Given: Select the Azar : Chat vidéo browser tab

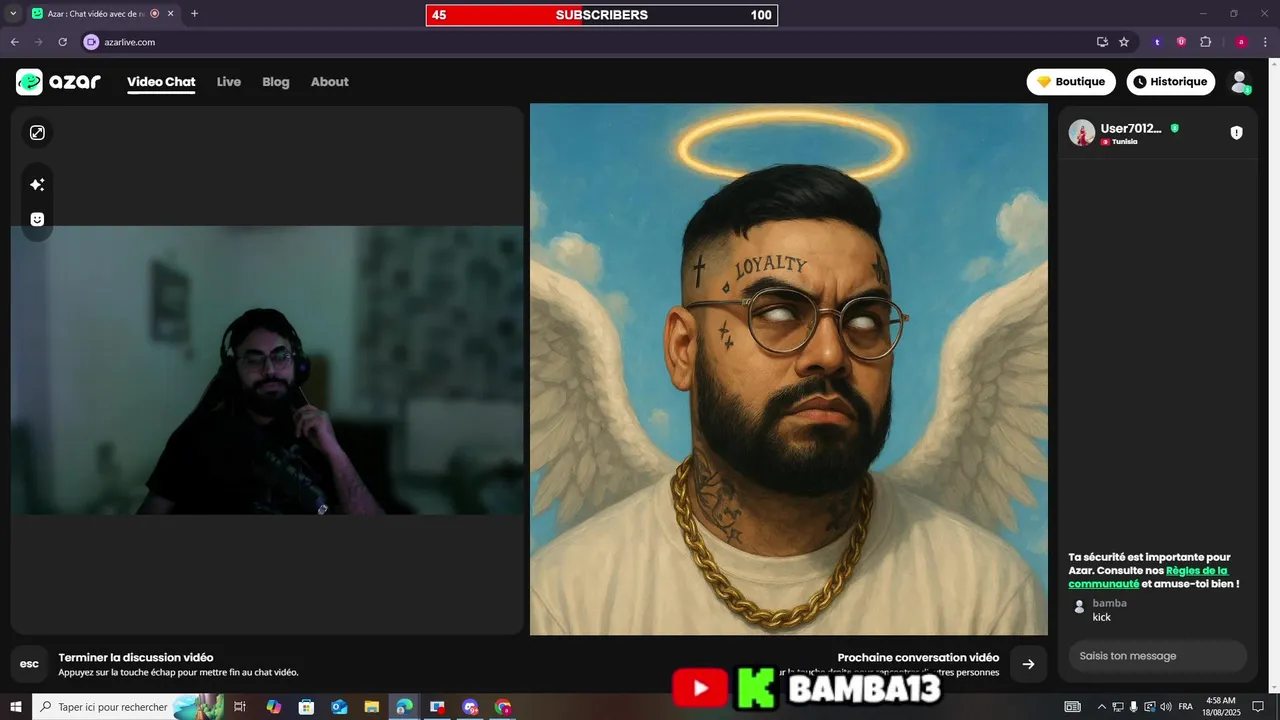Looking at the screenshot, I should pos(102,14).
